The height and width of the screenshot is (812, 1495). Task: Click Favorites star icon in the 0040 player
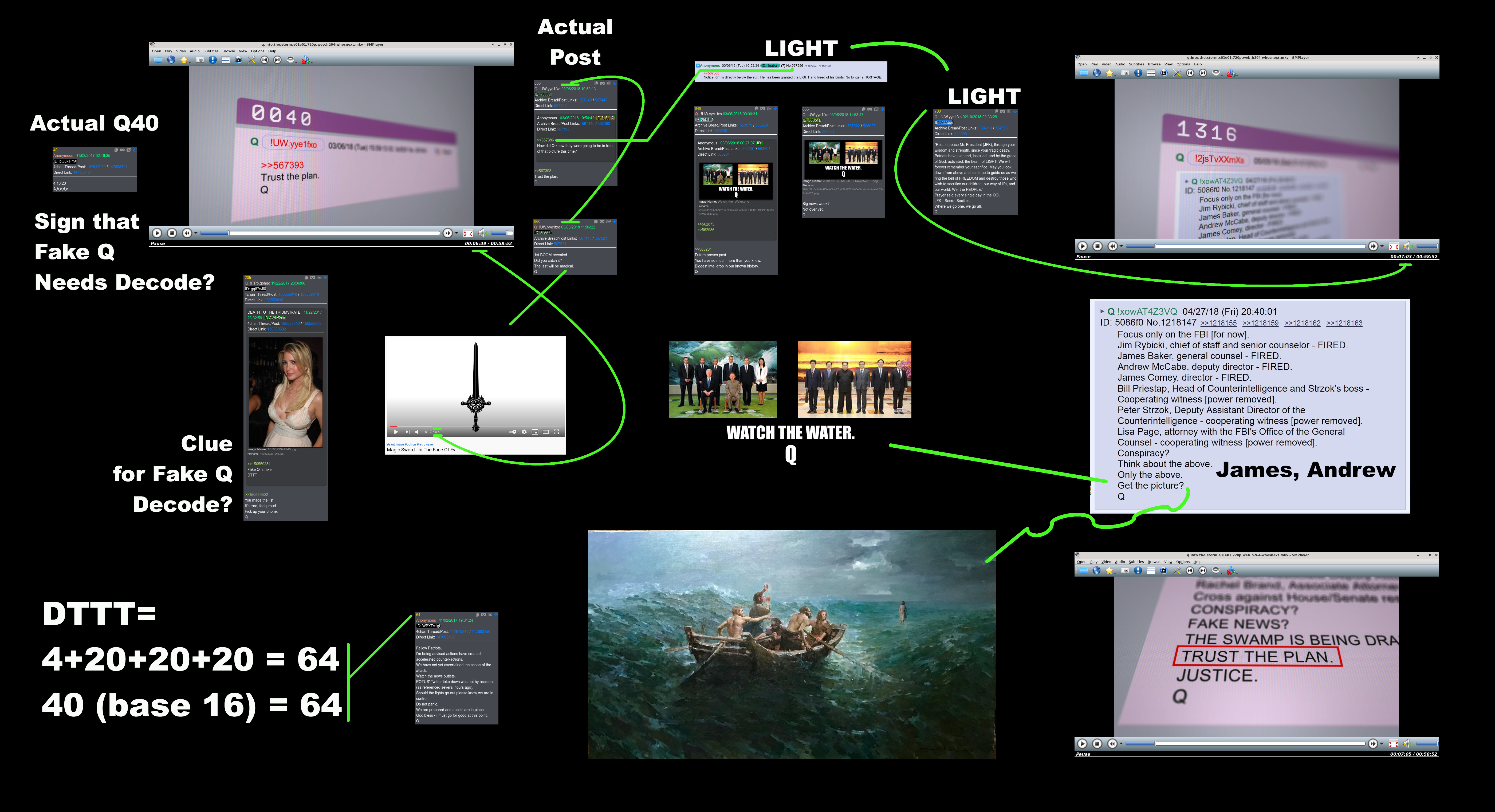tap(184, 60)
